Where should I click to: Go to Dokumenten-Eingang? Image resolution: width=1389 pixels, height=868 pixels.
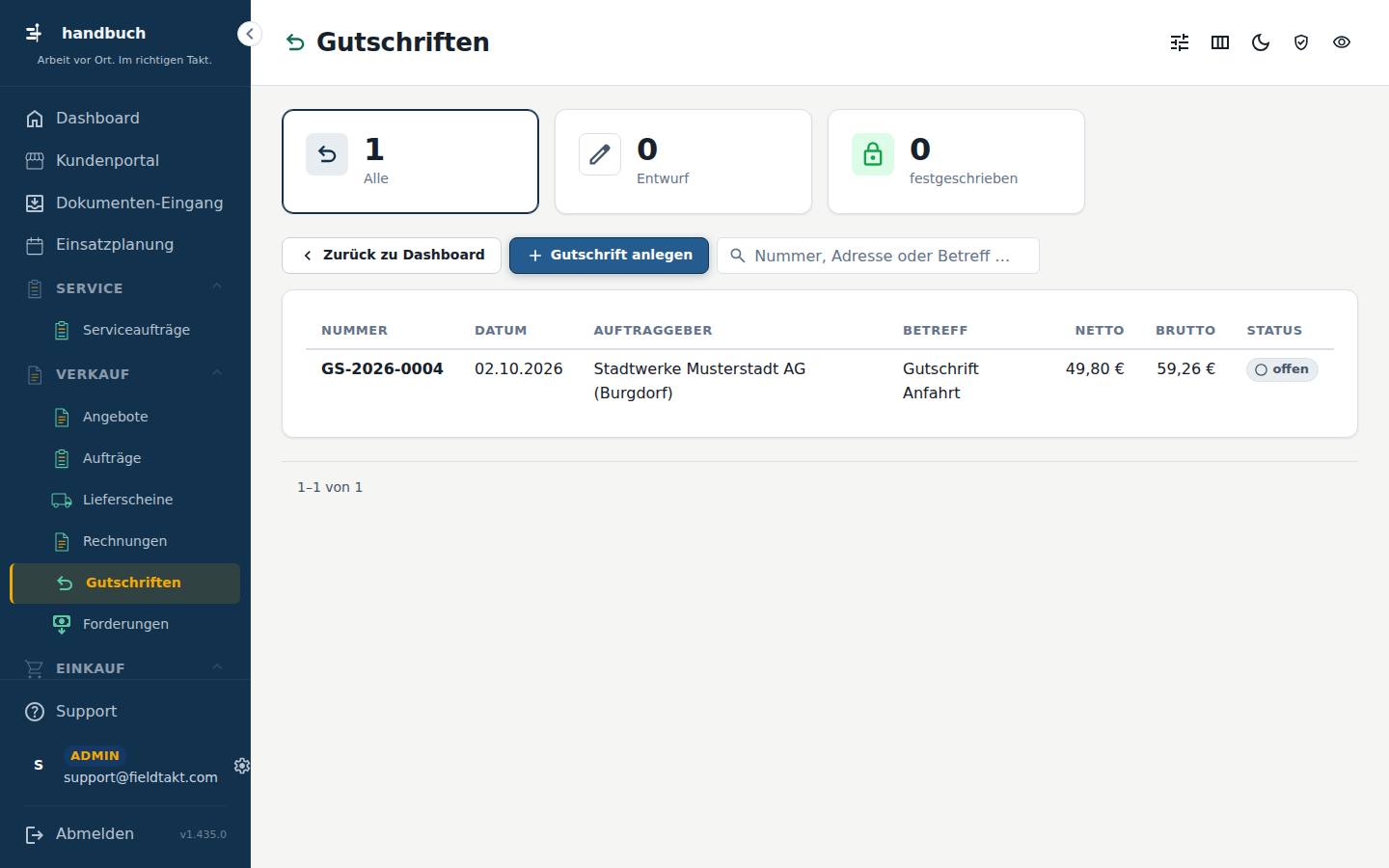click(x=125, y=203)
